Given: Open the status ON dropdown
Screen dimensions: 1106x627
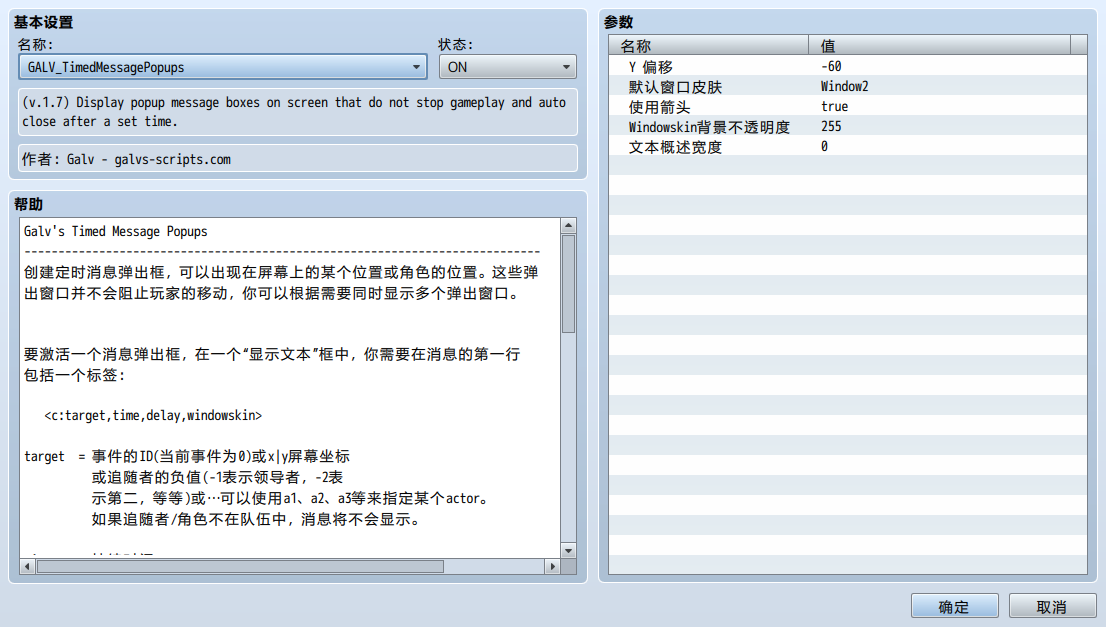Looking at the screenshot, I should (x=507, y=67).
